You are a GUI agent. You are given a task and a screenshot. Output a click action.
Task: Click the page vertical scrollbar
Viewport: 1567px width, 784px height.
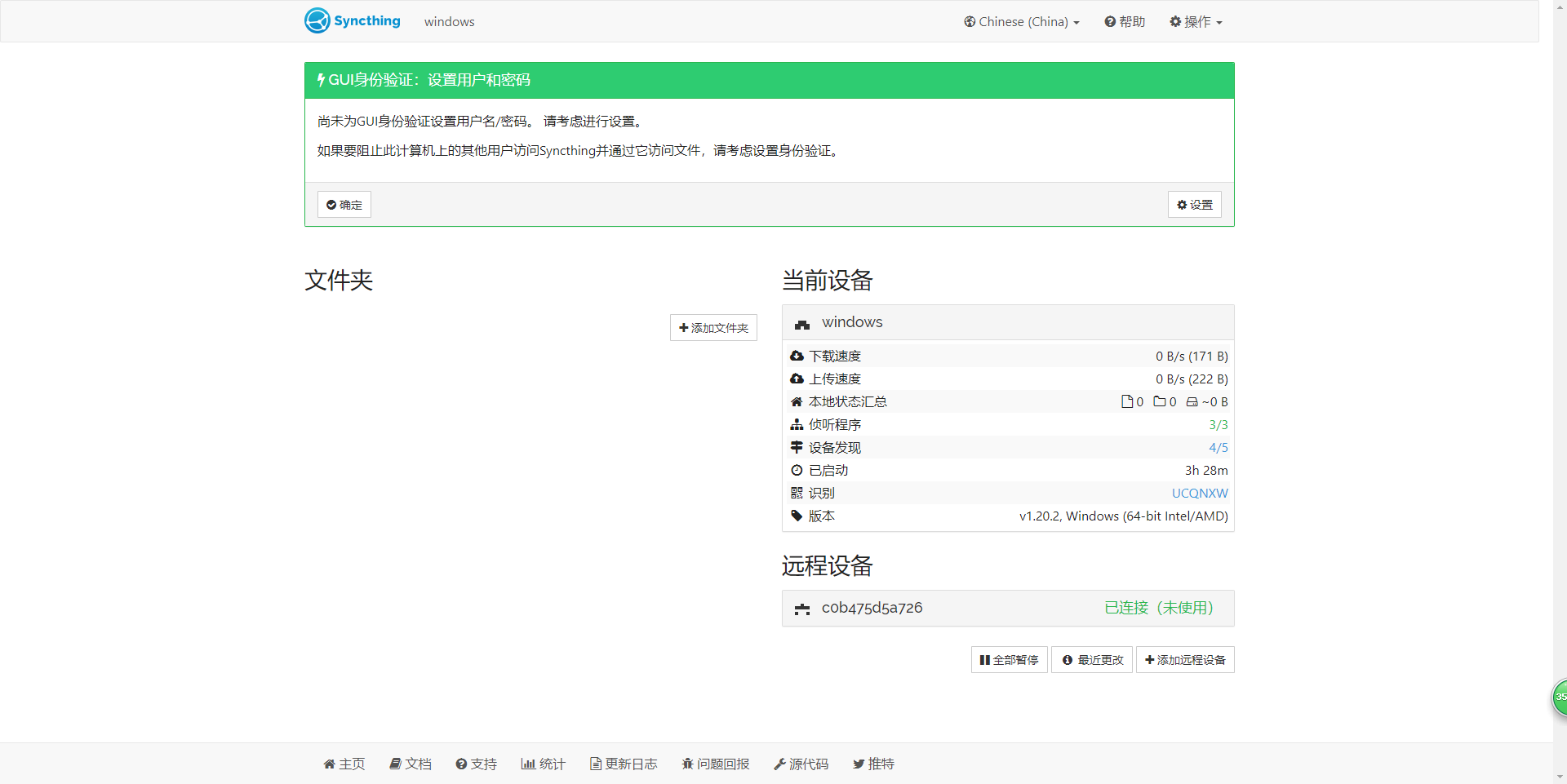click(1560, 392)
